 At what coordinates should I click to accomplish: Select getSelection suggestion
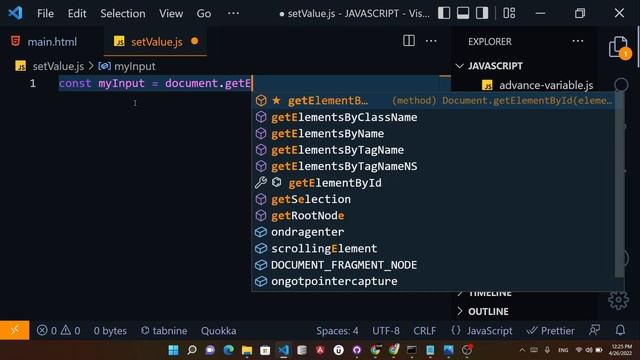(x=434, y=199)
